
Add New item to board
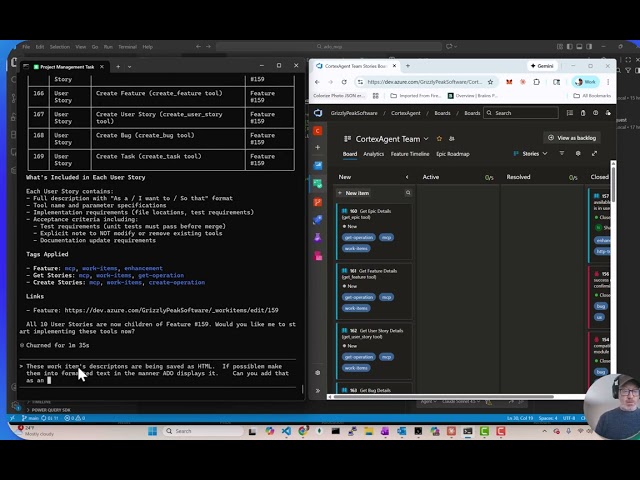point(353,193)
